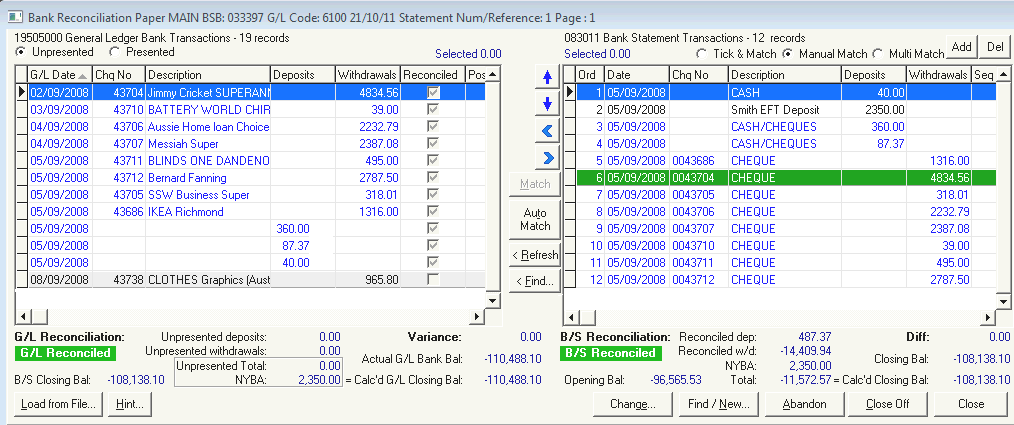The width and height of the screenshot is (1014, 425).
Task: Click the ledger Description column header
Action: coord(208,75)
